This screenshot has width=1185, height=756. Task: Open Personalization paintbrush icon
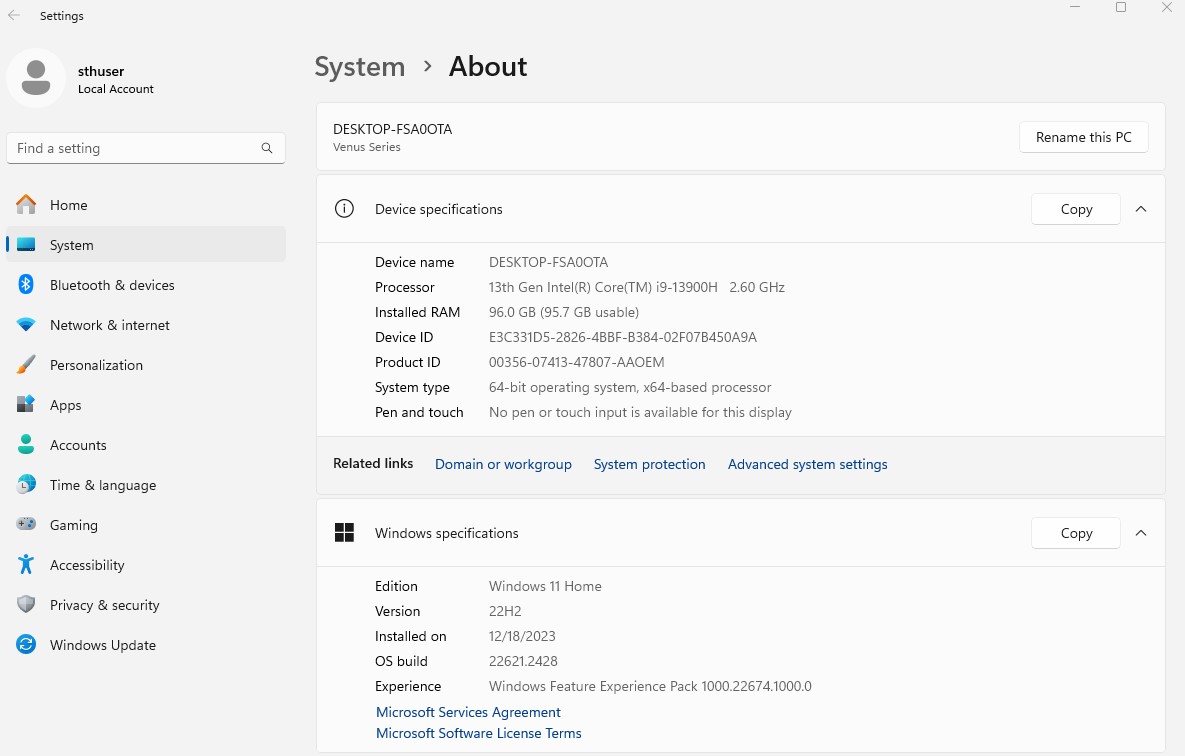(26, 365)
